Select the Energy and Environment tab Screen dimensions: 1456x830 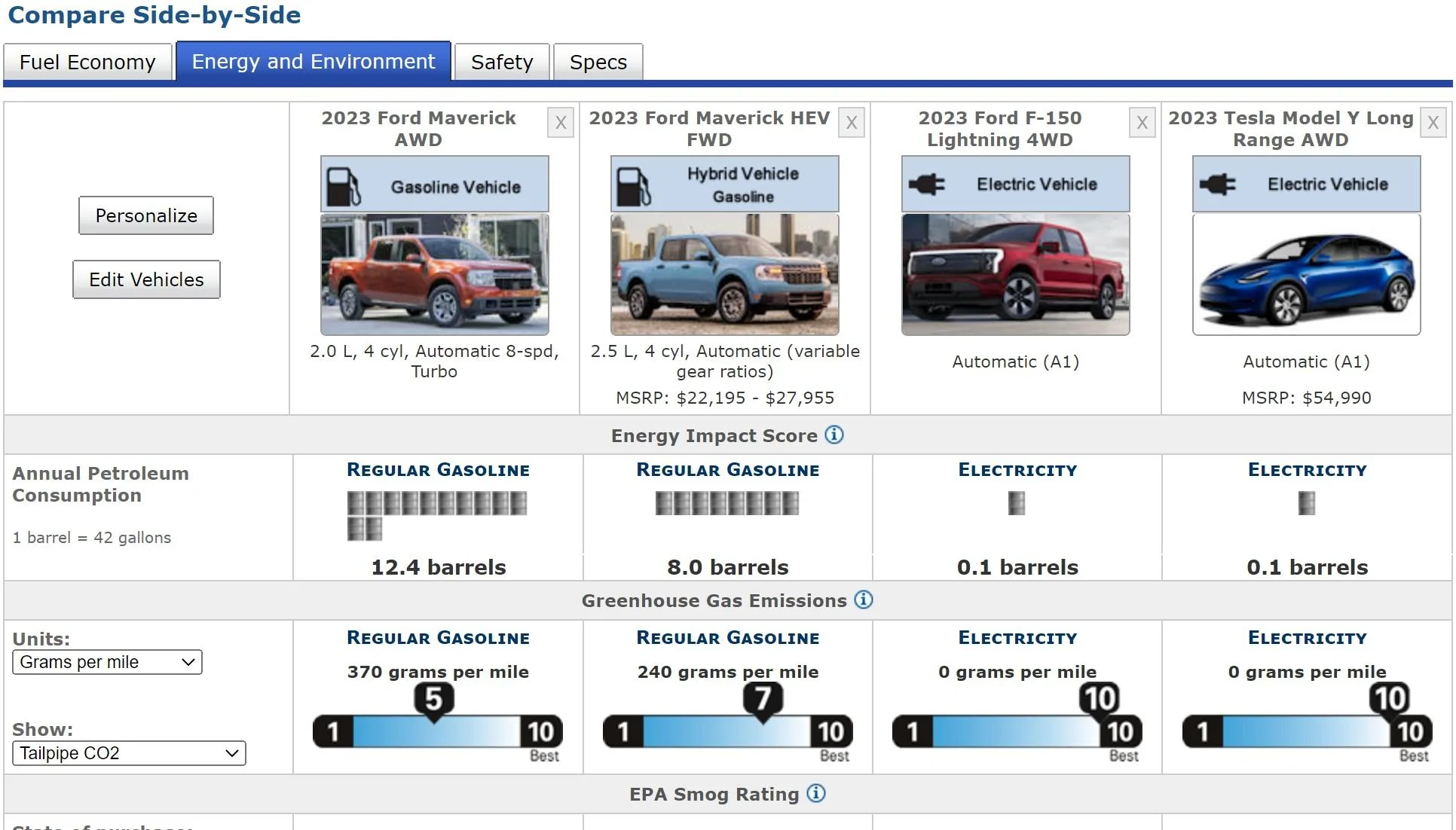click(x=314, y=61)
